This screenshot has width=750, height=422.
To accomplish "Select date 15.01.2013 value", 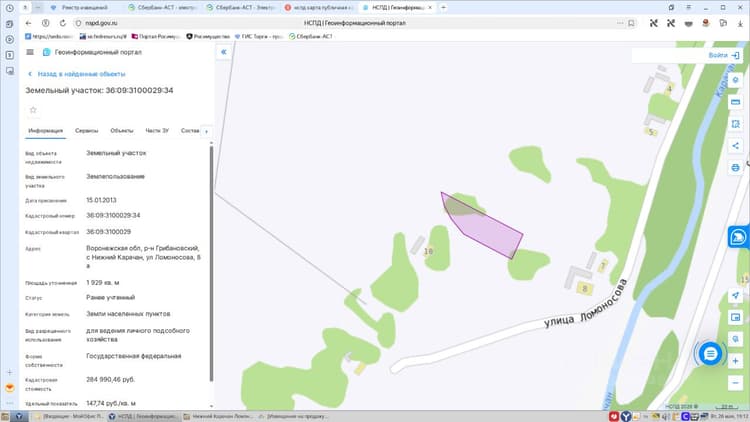I will tap(101, 200).
